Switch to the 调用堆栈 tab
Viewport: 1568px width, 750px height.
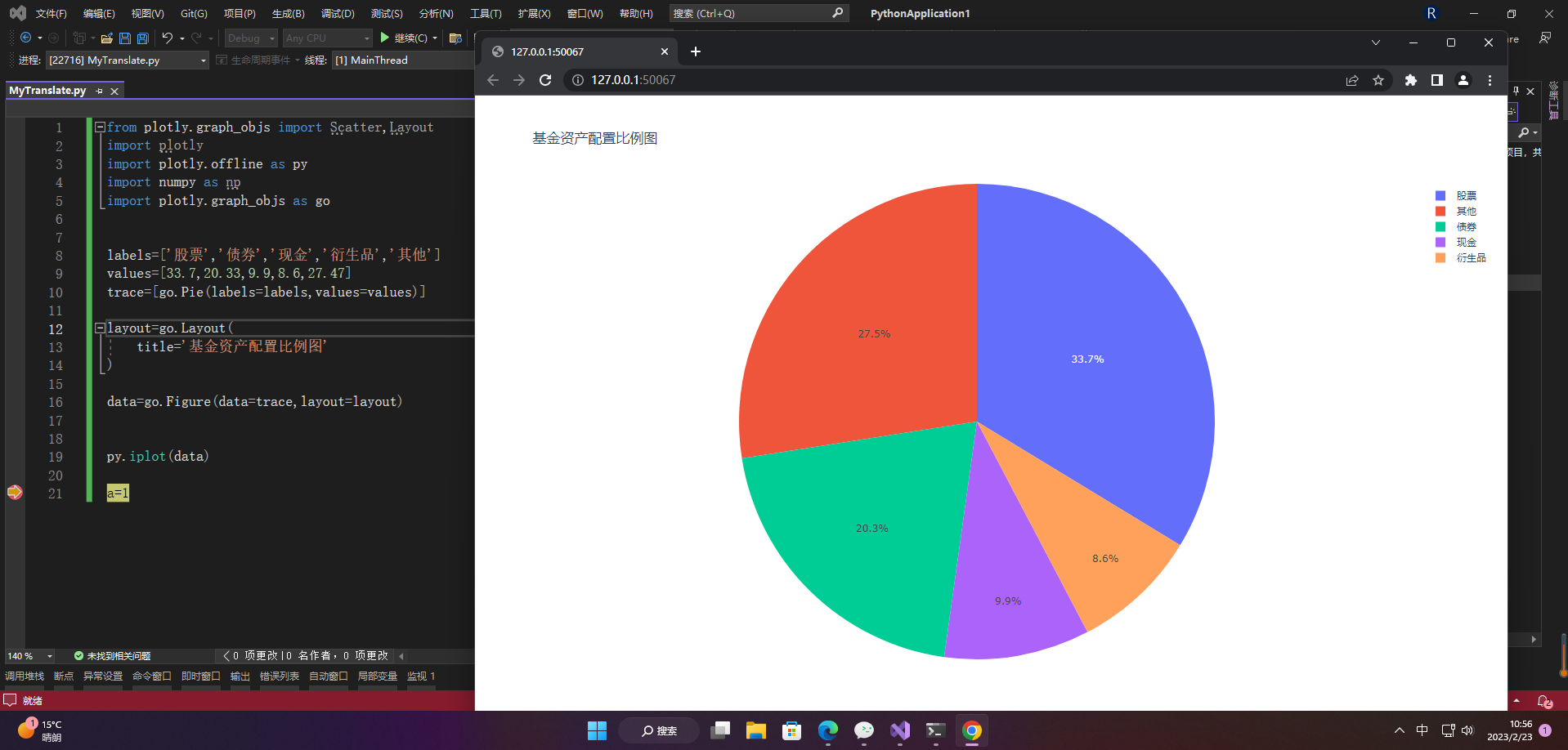coord(25,676)
